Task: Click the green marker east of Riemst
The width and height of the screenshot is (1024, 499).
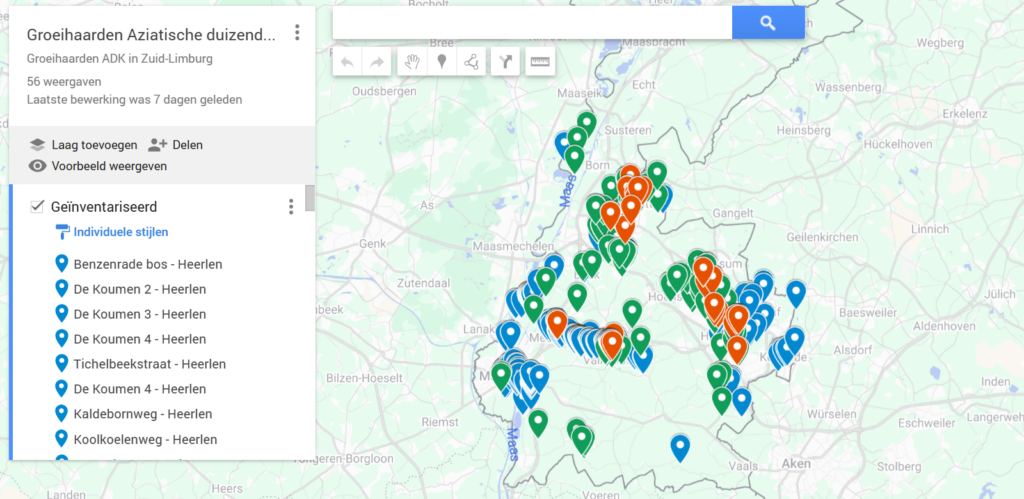Action: [x=537, y=423]
